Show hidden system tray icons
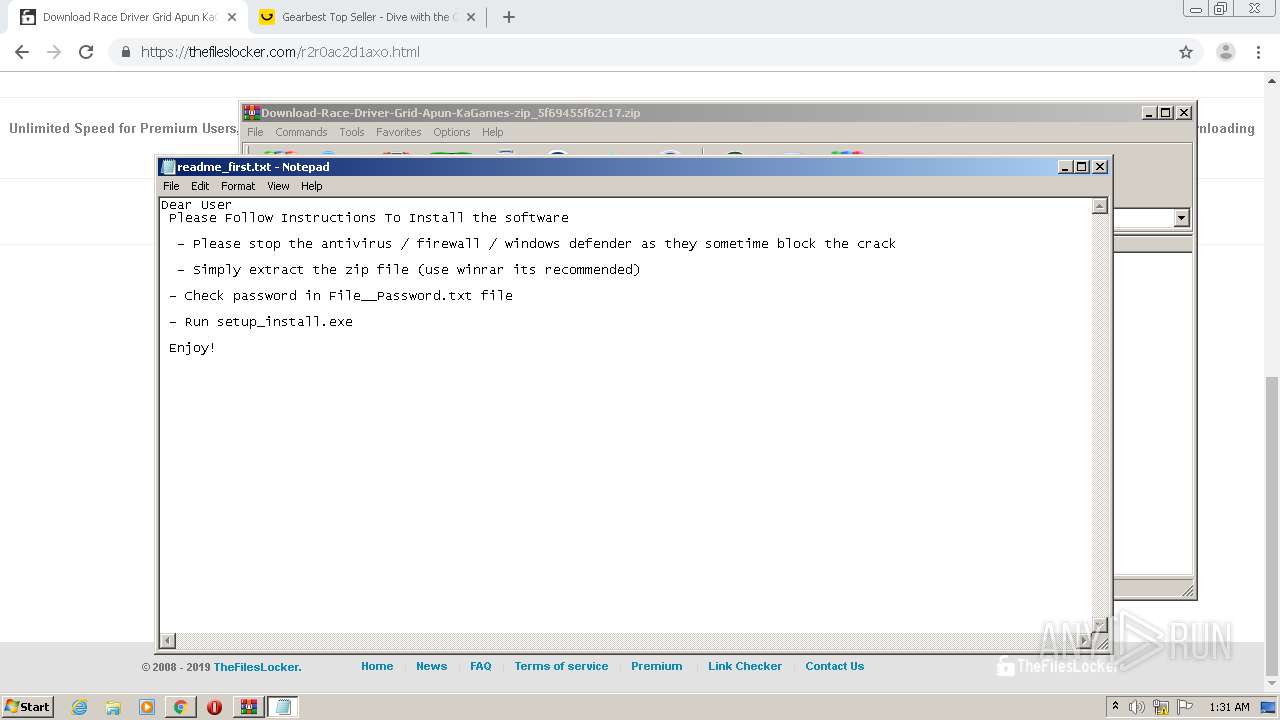 click(1116, 707)
